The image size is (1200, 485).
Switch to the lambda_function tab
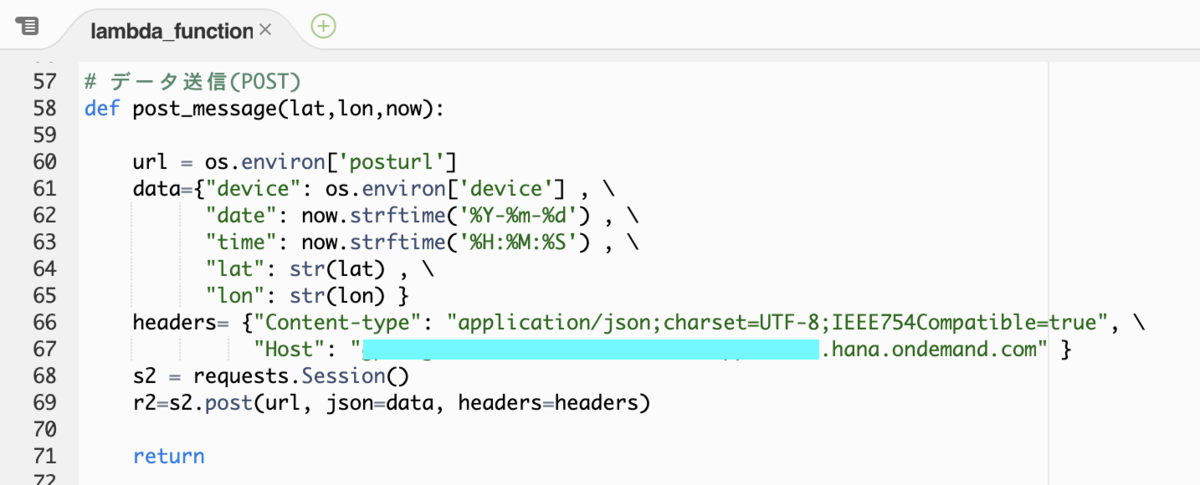(171, 31)
